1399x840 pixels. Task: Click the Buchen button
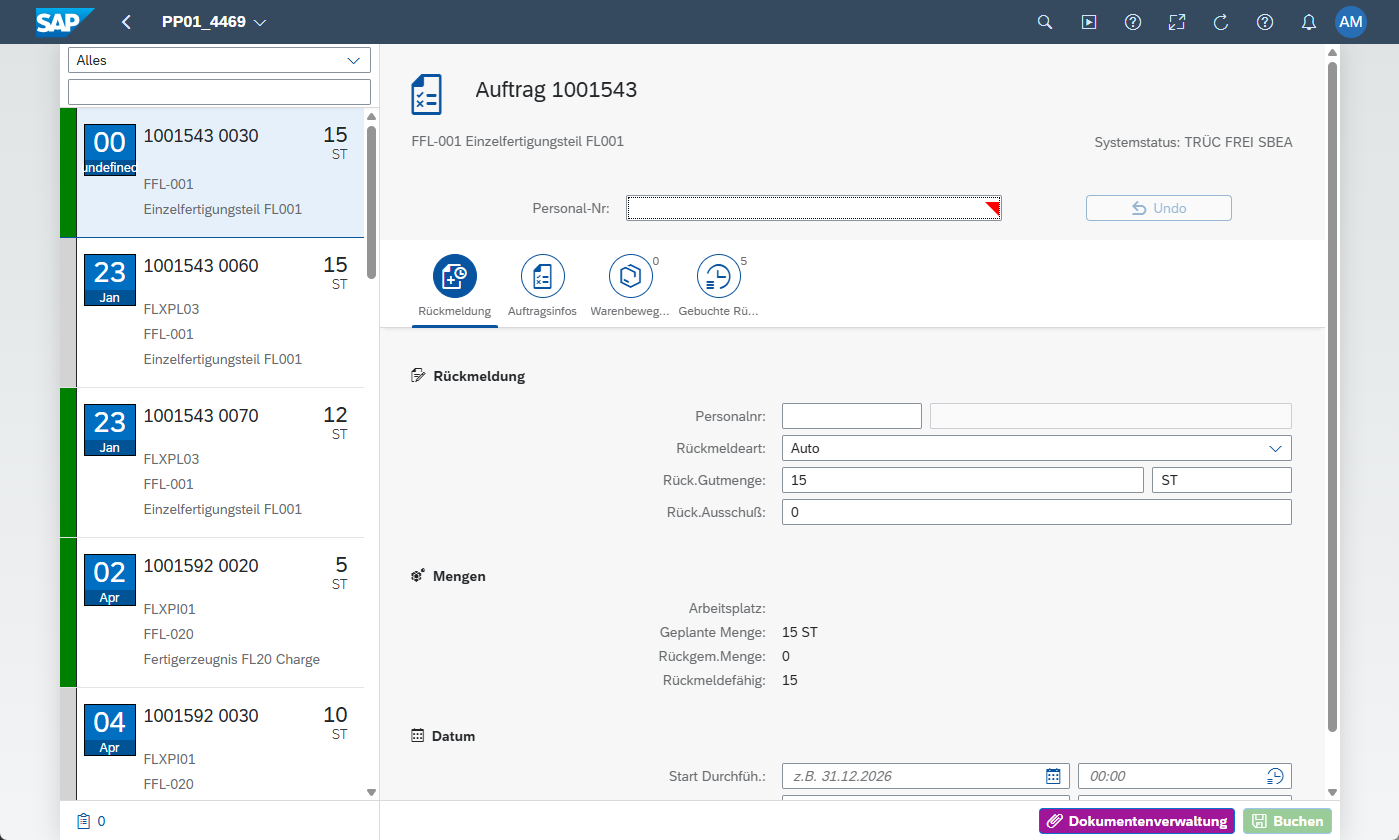(x=1287, y=821)
